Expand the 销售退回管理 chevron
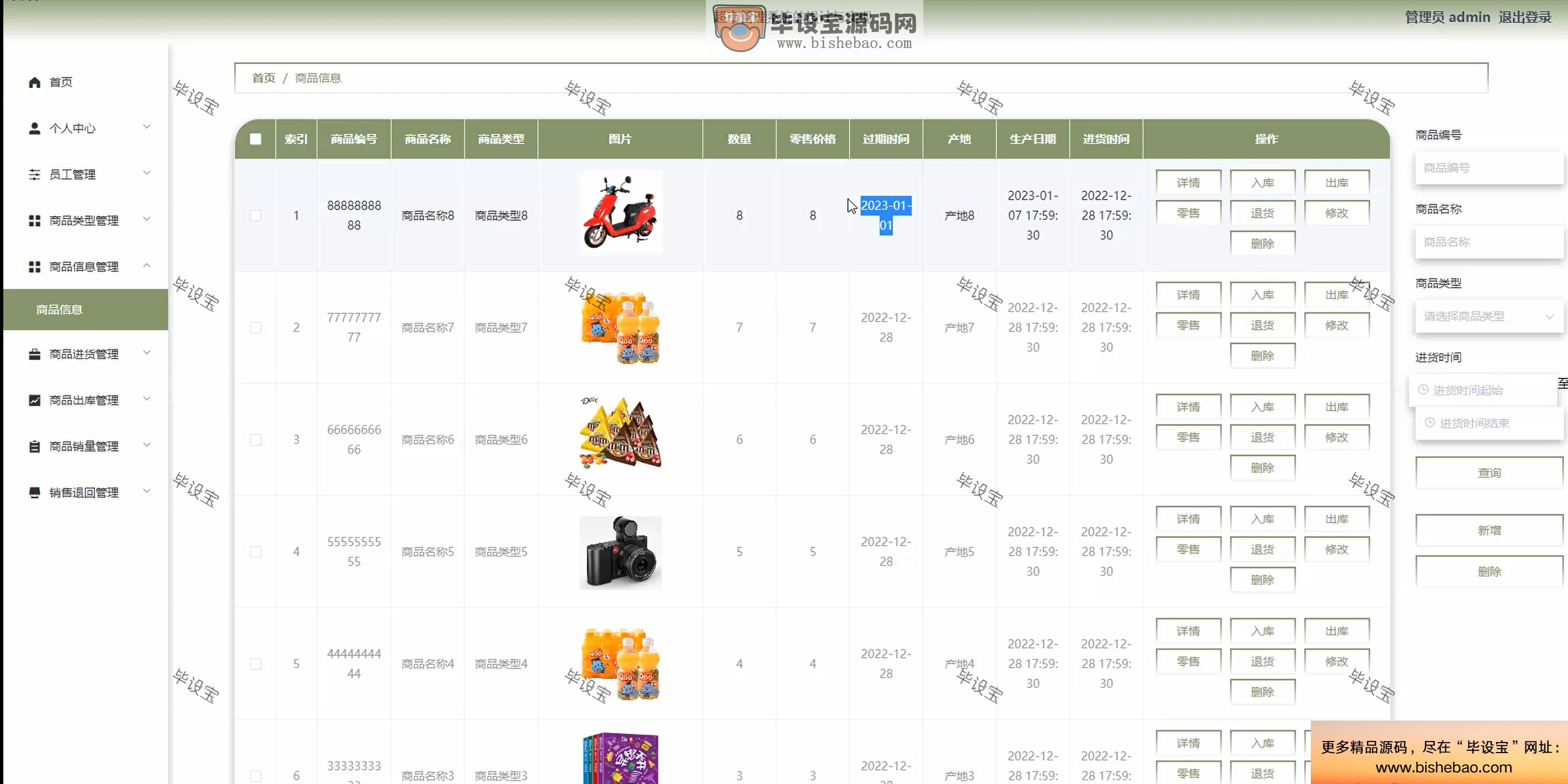1568x784 pixels. click(x=147, y=490)
